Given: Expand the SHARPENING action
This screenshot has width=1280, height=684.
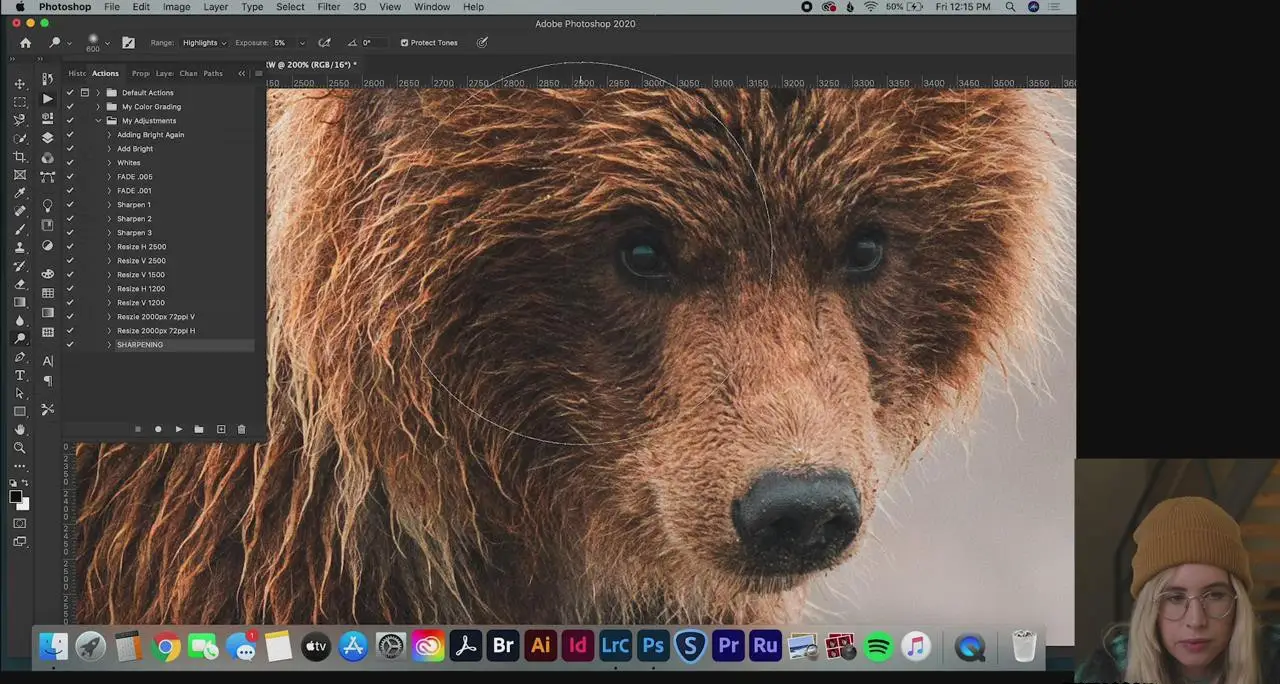Looking at the screenshot, I should tap(109, 345).
